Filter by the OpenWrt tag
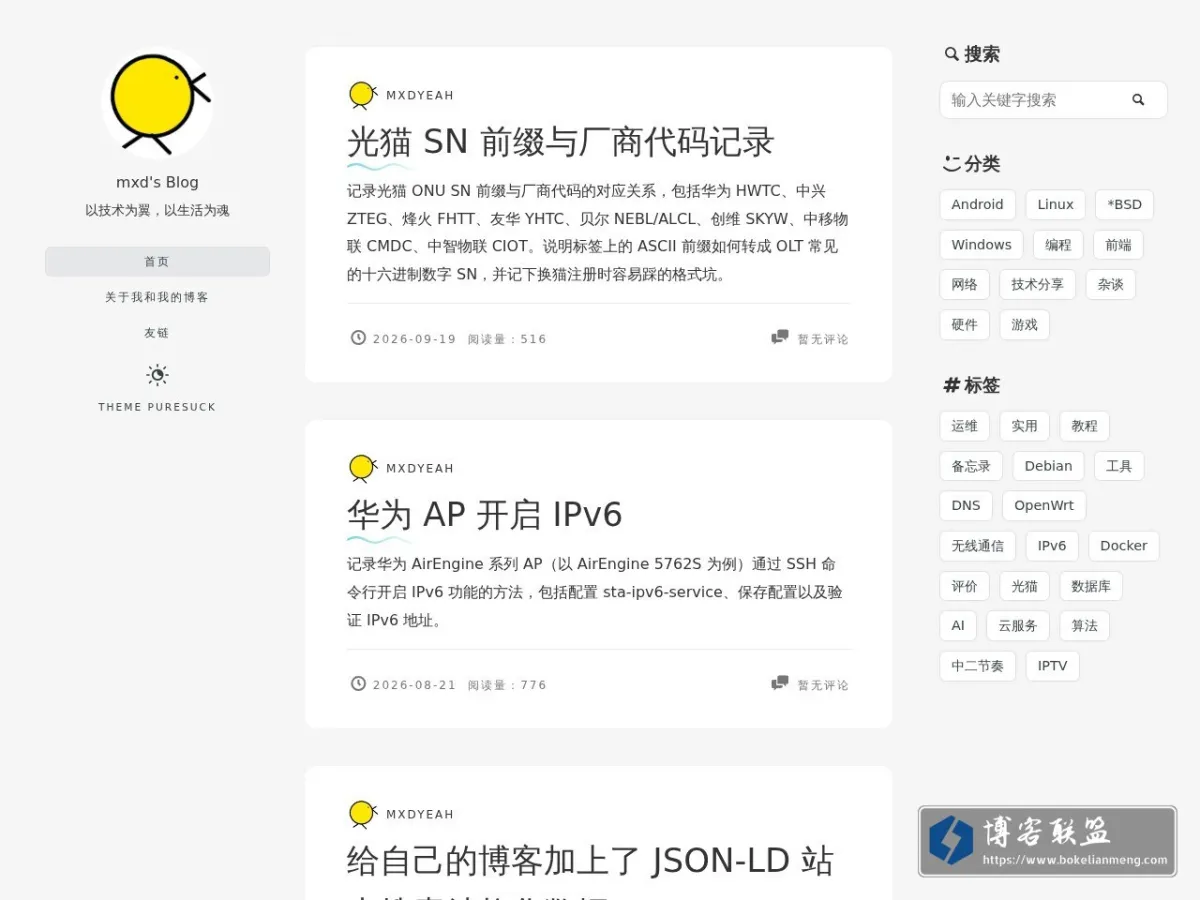Viewport: 1200px width, 900px height. point(1044,506)
